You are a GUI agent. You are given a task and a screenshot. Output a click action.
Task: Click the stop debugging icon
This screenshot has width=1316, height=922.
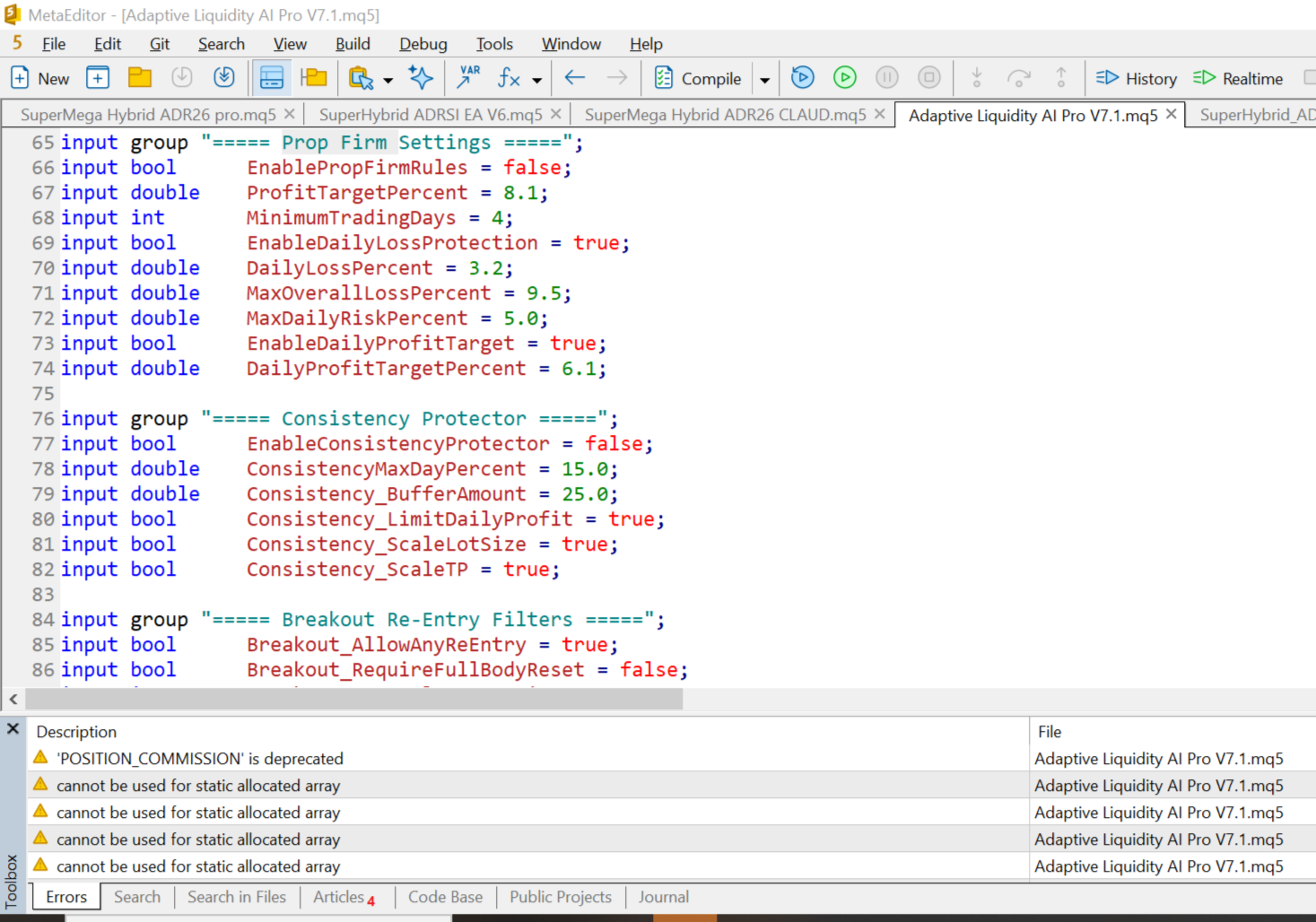pyautogui.click(x=929, y=78)
